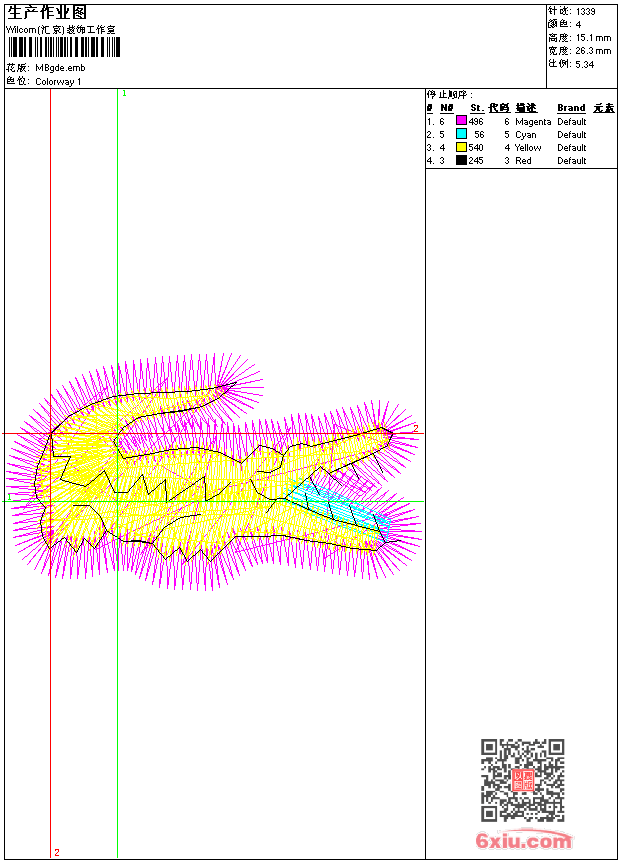The height and width of the screenshot is (860, 620).
Task: Click the height value 15.1 mm
Action: pyautogui.click(x=594, y=38)
